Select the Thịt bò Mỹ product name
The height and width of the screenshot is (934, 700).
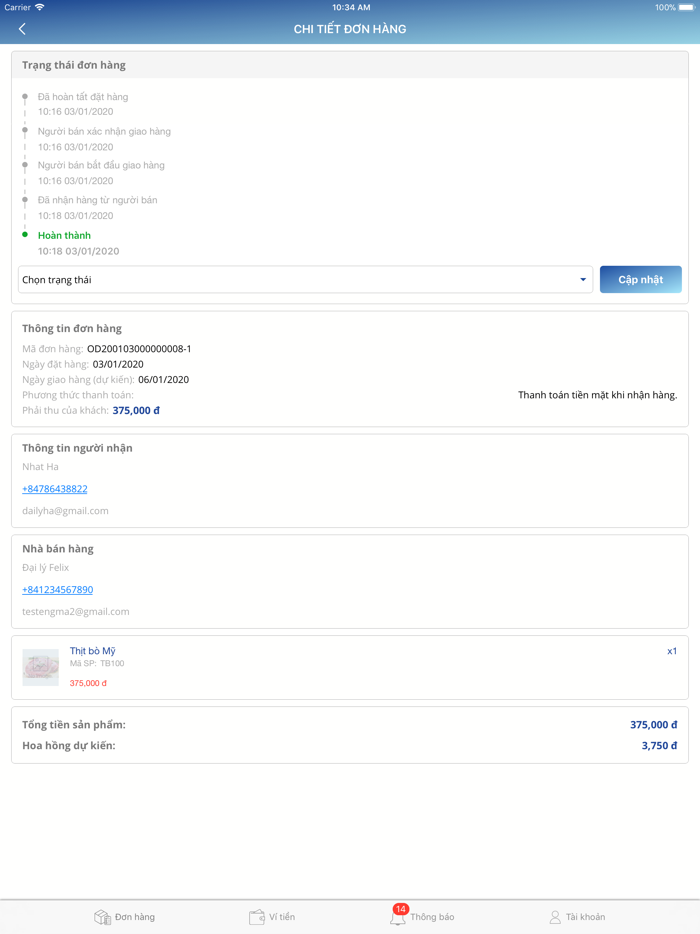pos(93,651)
